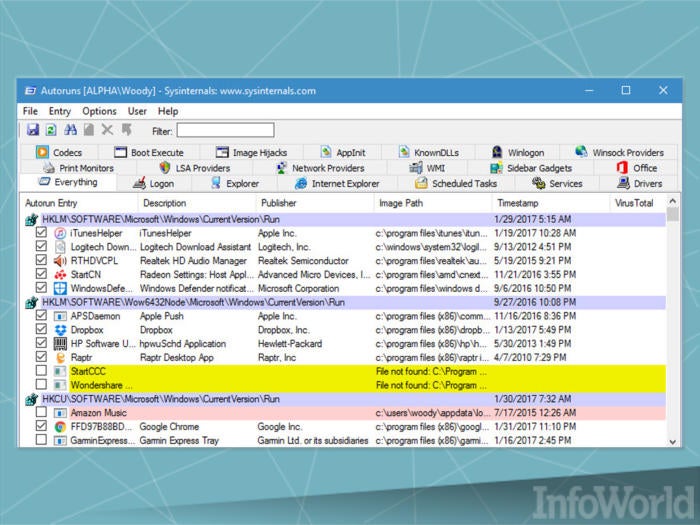The width and height of the screenshot is (700, 525).
Task: Click the WindowsDefender shield icon
Action: pos(60,288)
